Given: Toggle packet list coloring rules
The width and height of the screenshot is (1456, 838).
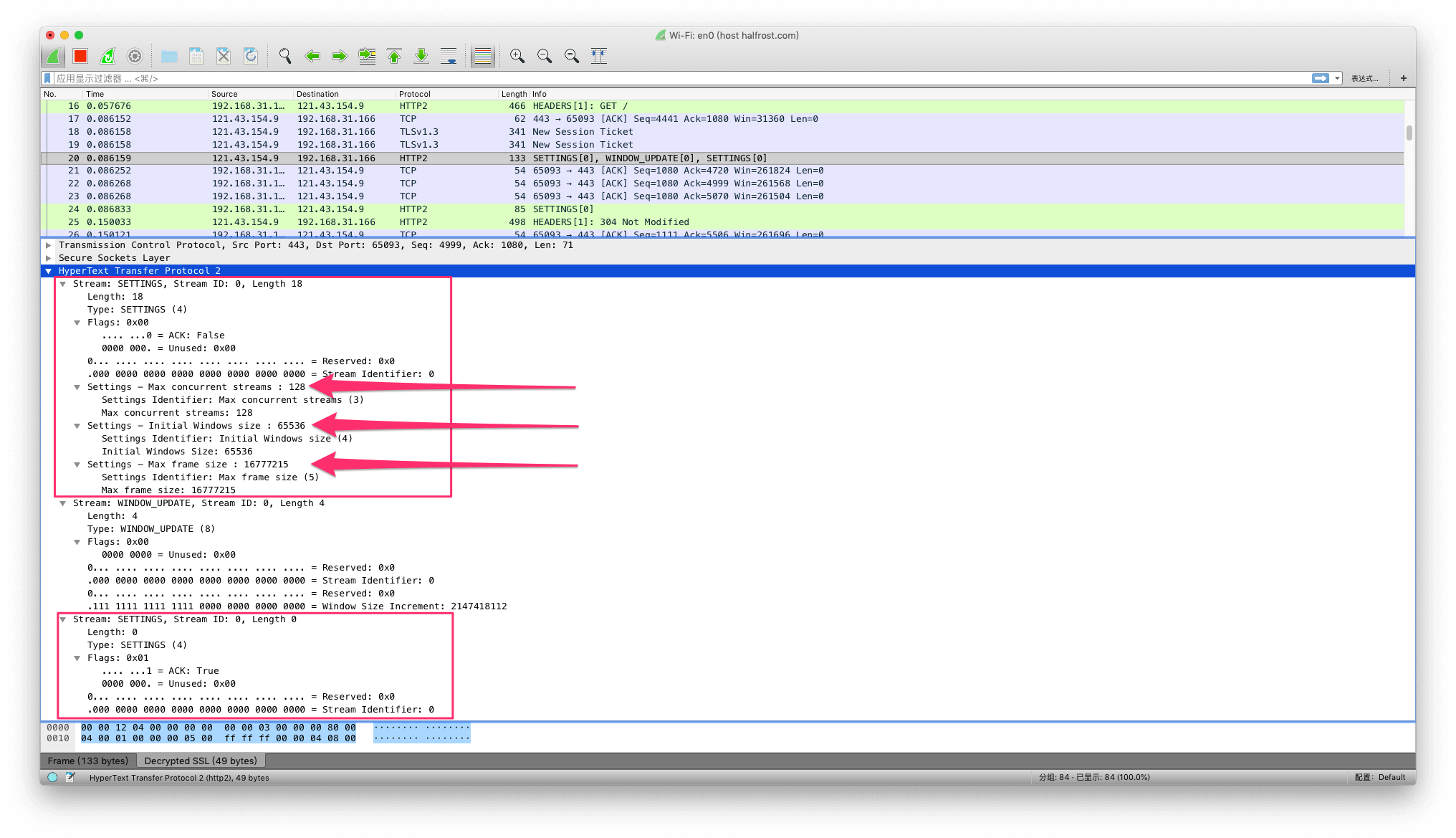Looking at the screenshot, I should pyautogui.click(x=483, y=56).
